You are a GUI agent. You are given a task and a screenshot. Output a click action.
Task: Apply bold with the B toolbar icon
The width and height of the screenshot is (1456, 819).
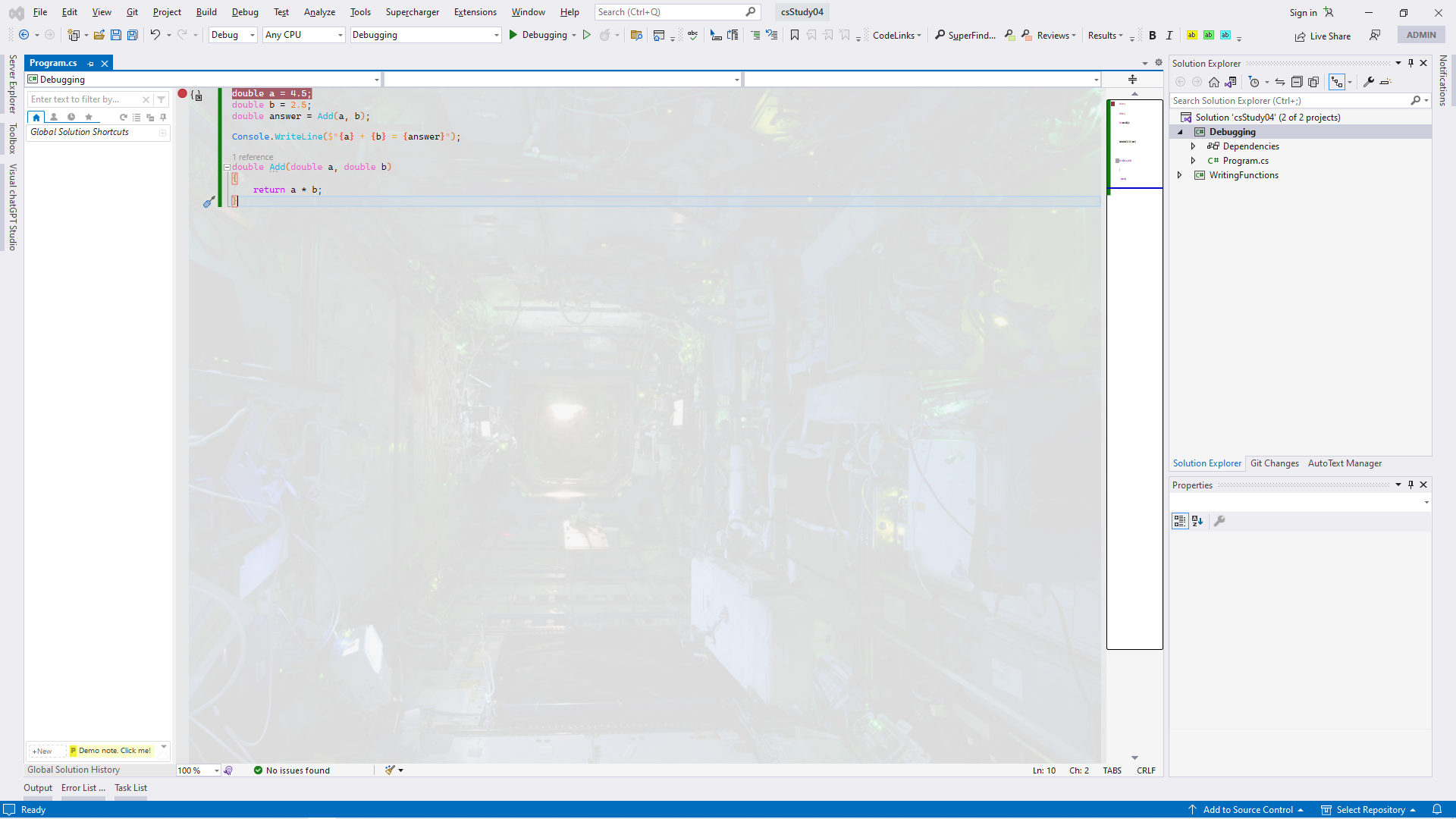point(1152,35)
